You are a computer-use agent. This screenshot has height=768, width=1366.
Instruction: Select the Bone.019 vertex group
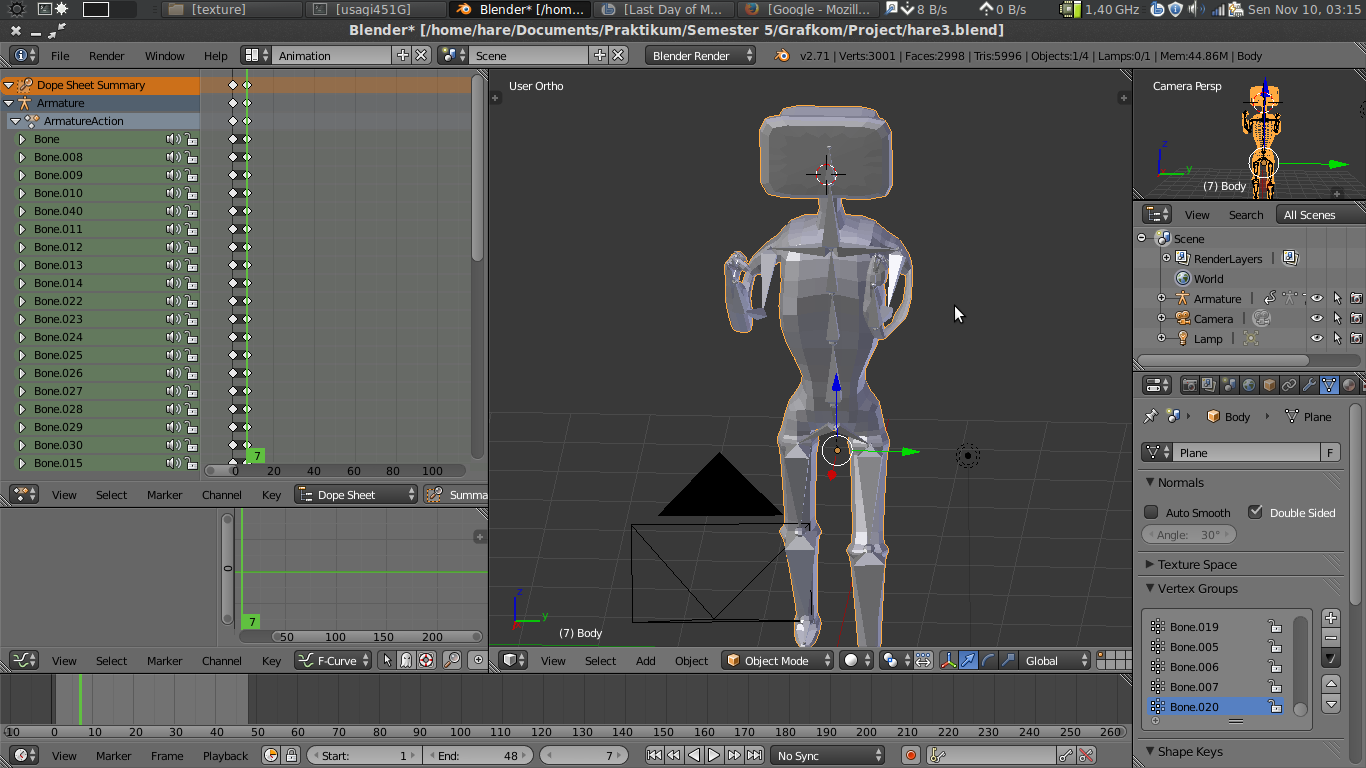click(x=1194, y=627)
